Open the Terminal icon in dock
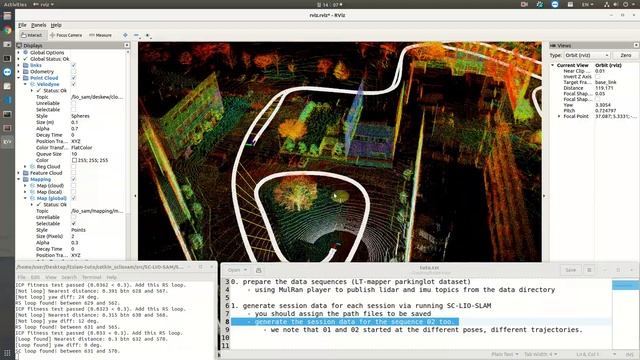The image size is (640, 360). 7,58
